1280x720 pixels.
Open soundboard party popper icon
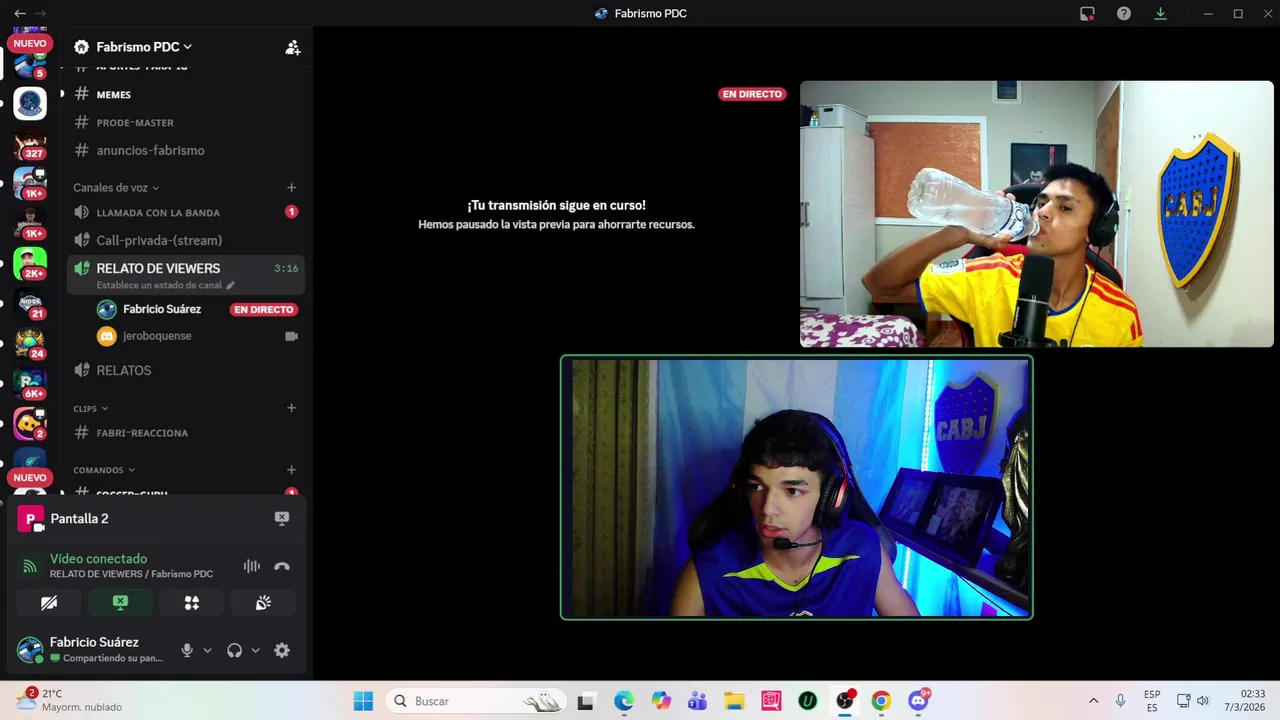click(x=263, y=602)
